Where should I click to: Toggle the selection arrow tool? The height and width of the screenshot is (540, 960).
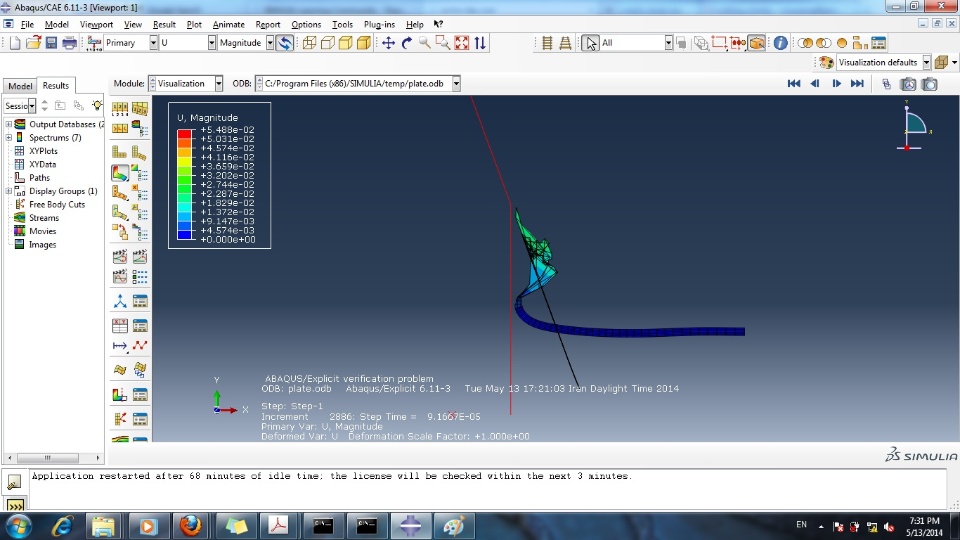coord(590,43)
